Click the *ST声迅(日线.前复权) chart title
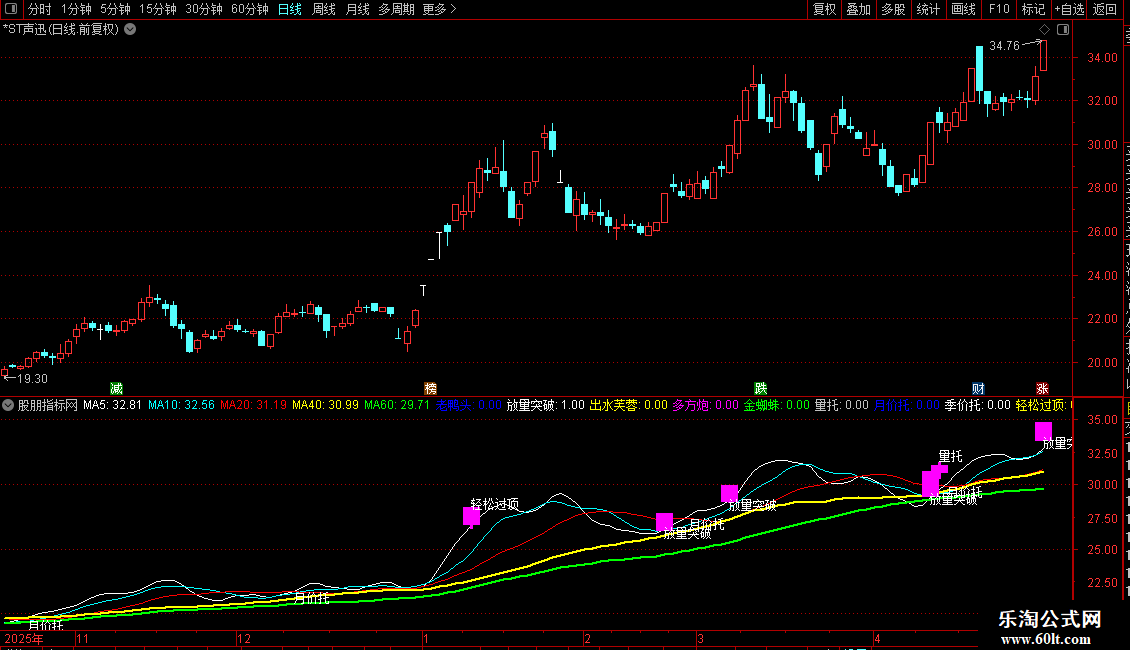Viewport: 1130px width, 650px height. point(61,30)
